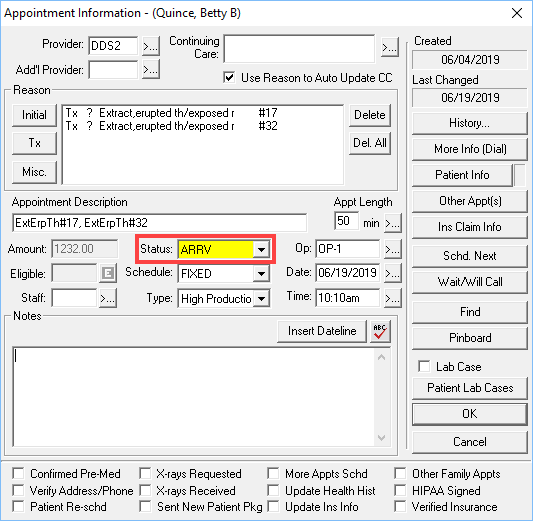Check Confirmed Pre-Med
The height and width of the screenshot is (521, 533).
18,473
